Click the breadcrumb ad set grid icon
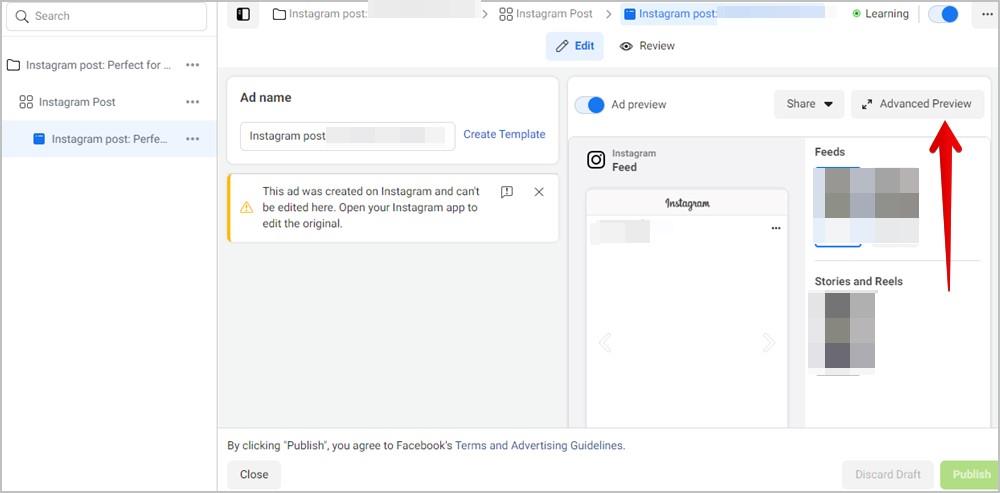This screenshot has width=1000, height=493. pos(506,14)
